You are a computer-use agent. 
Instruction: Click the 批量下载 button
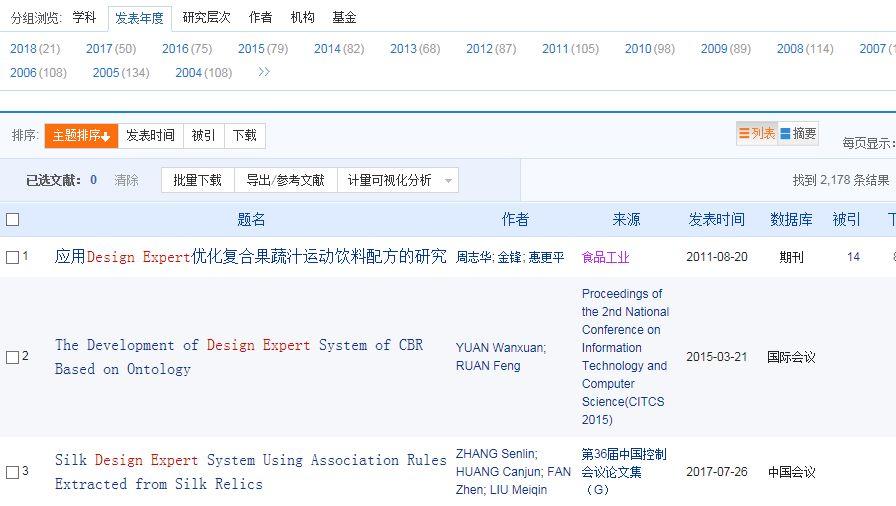tap(197, 180)
